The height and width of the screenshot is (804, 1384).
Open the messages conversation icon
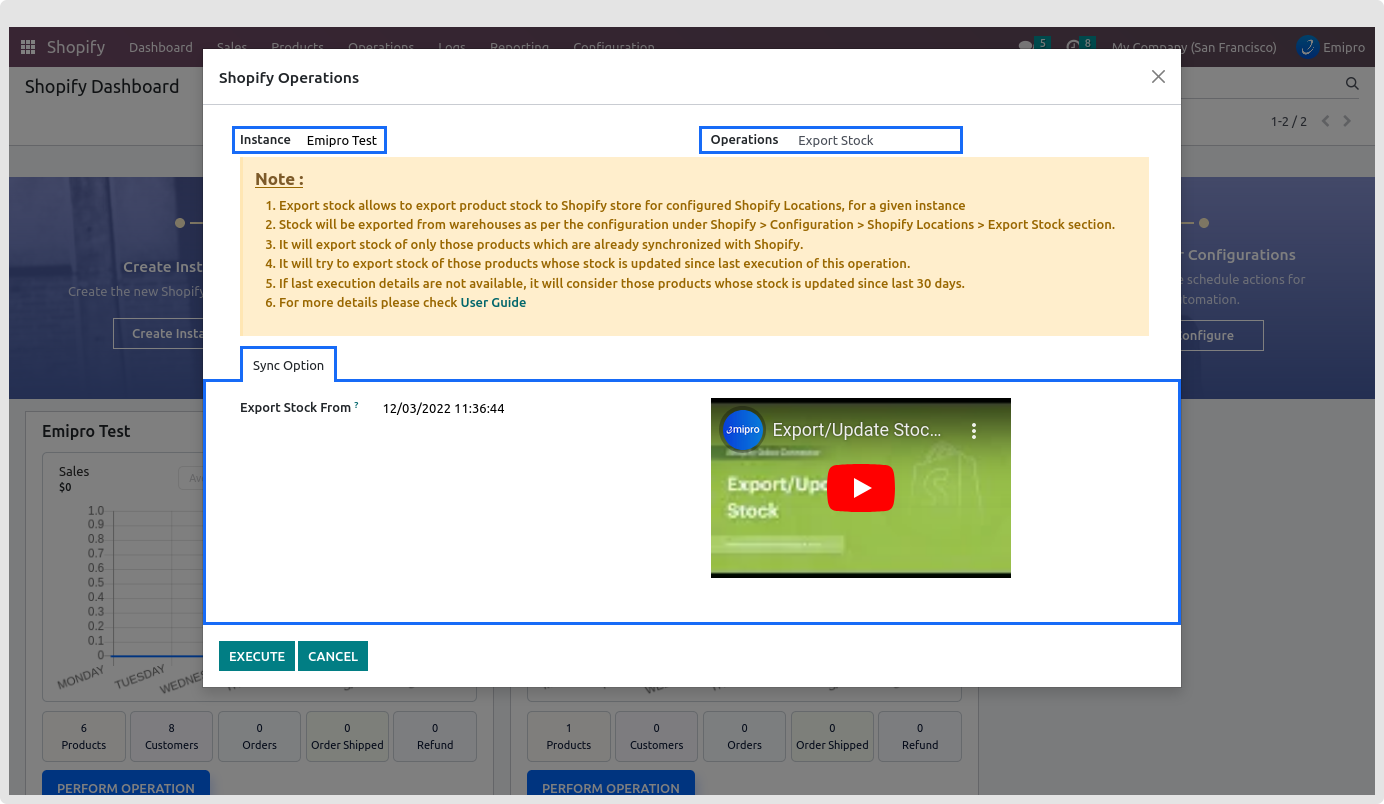[1025, 47]
